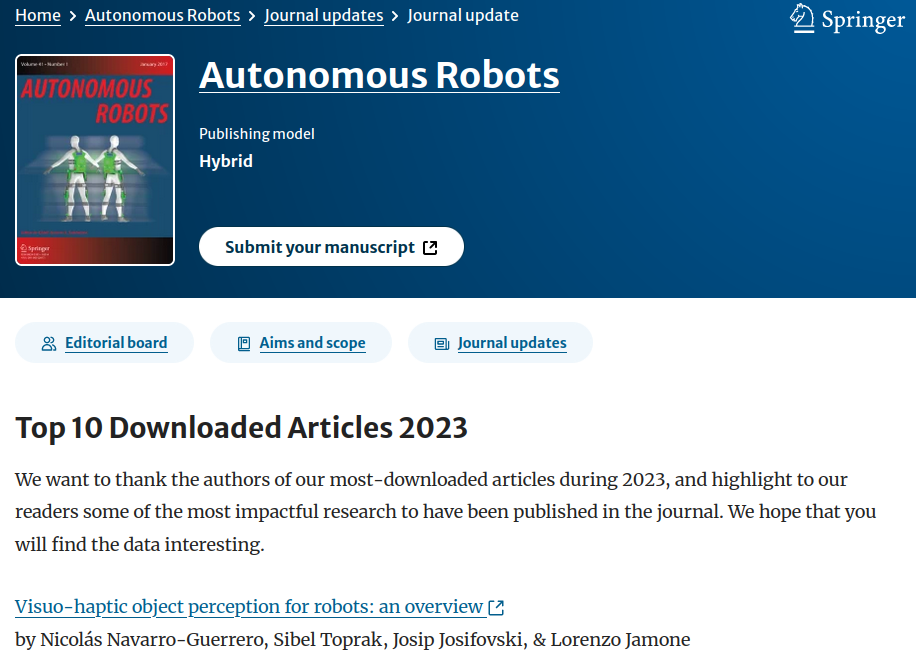Click the Journal updates newspaper icon

(441, 344)
